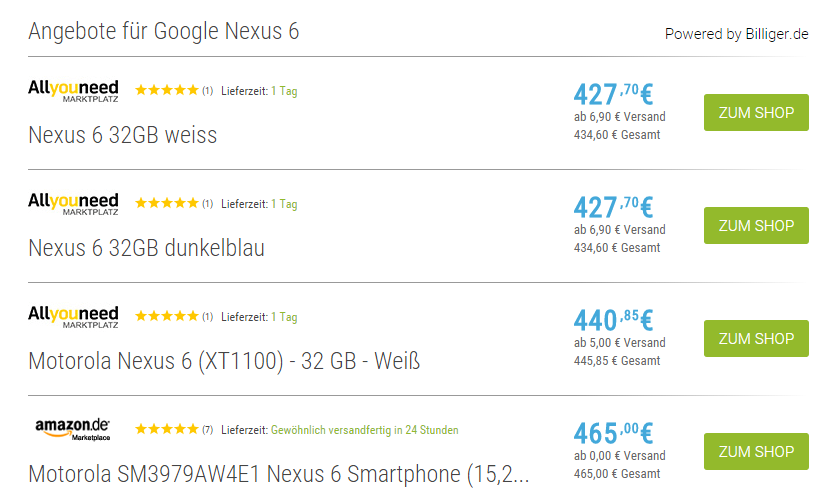Click Allyouneed logo for Nexus 6 weiss
The width and height of the screenshot is (837, 498).
point(73,91)
